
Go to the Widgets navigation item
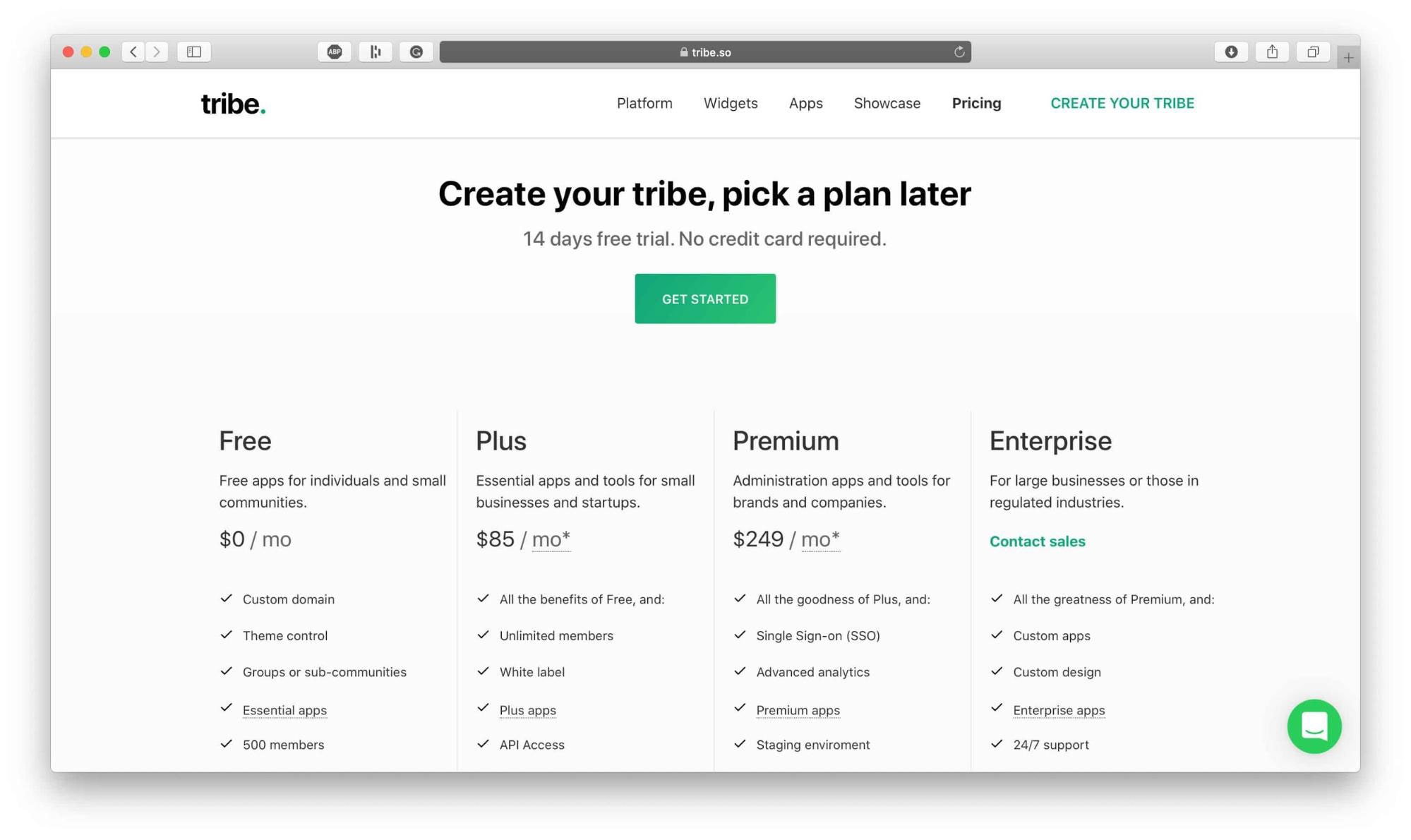[731, 103]
